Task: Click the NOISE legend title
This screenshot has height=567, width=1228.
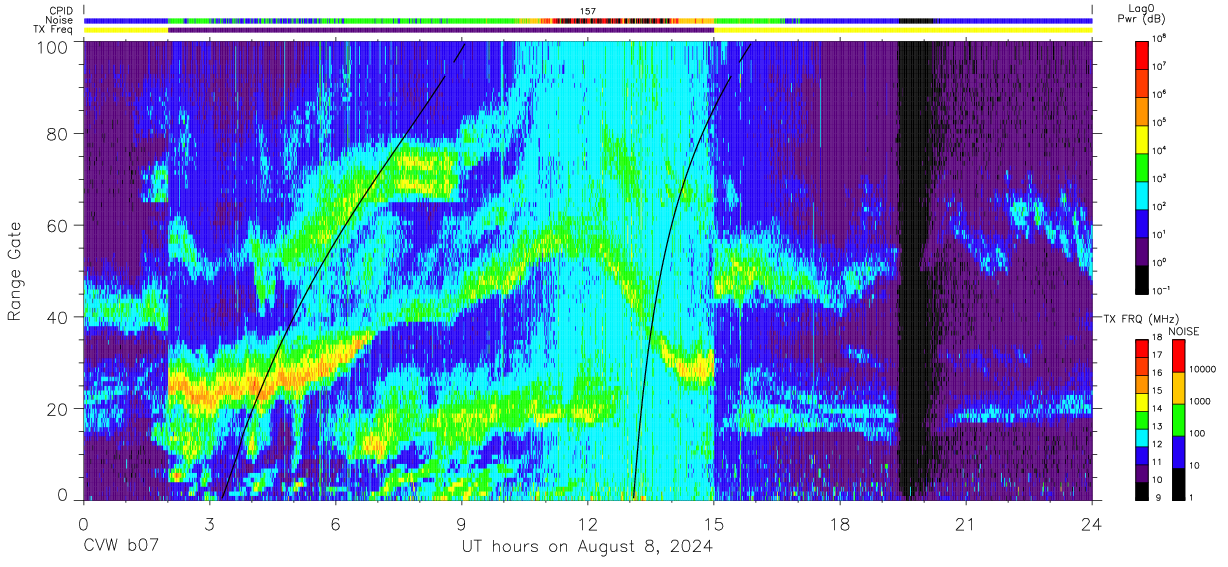Action: tap(1183, 331)
